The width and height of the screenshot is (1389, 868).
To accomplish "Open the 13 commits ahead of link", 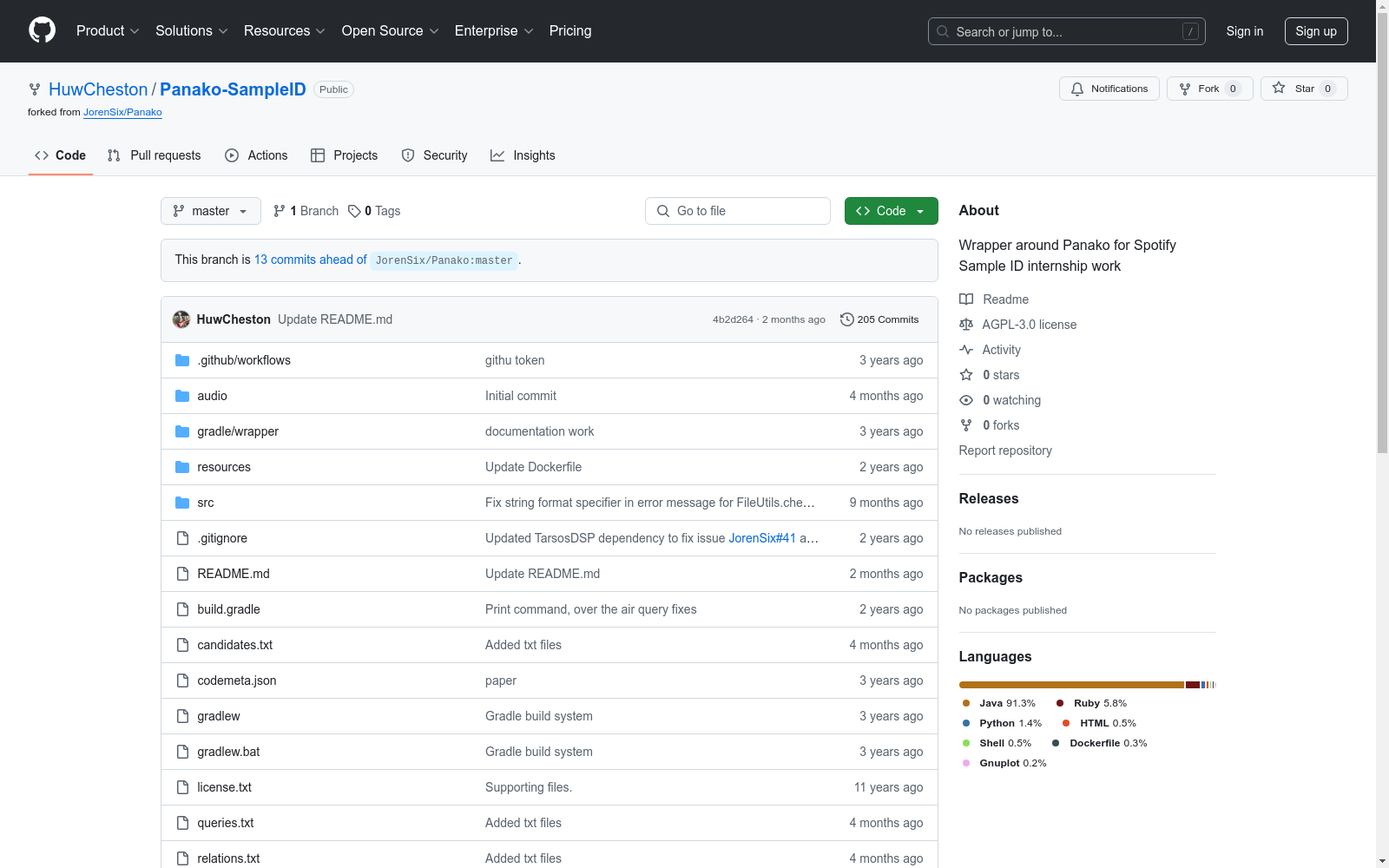I will 310,260.
